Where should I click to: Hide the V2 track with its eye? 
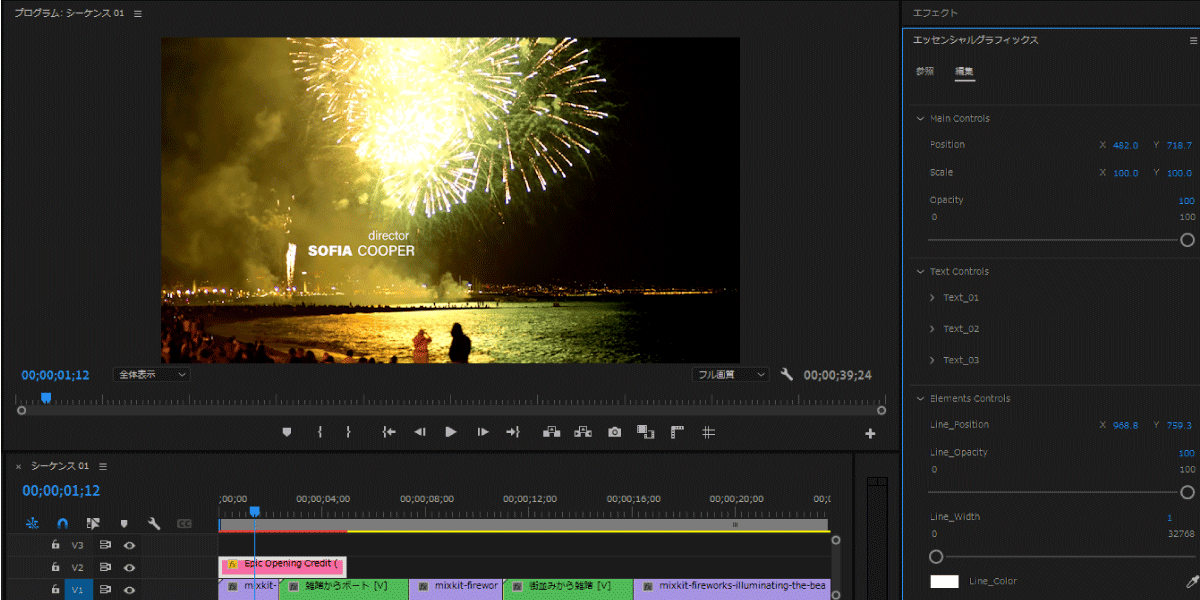[x=129, y=567]
